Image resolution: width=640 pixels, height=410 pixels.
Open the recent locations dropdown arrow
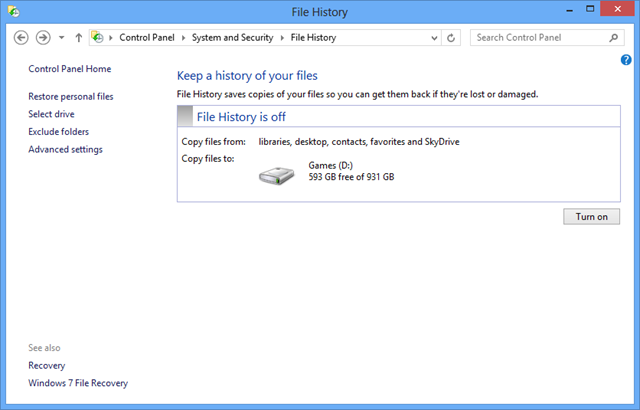point(62,38)
